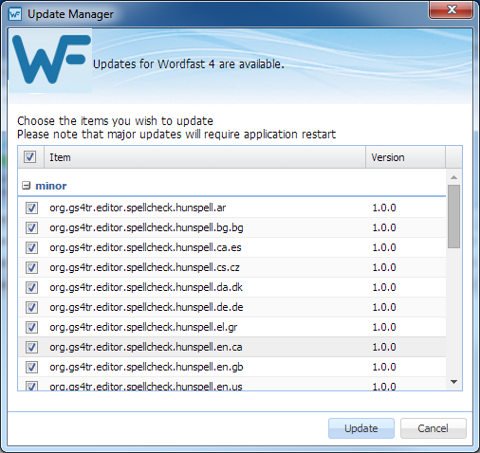
Task: Uncheck the hunspell.bg.bg item
Action: click(32, 228)
